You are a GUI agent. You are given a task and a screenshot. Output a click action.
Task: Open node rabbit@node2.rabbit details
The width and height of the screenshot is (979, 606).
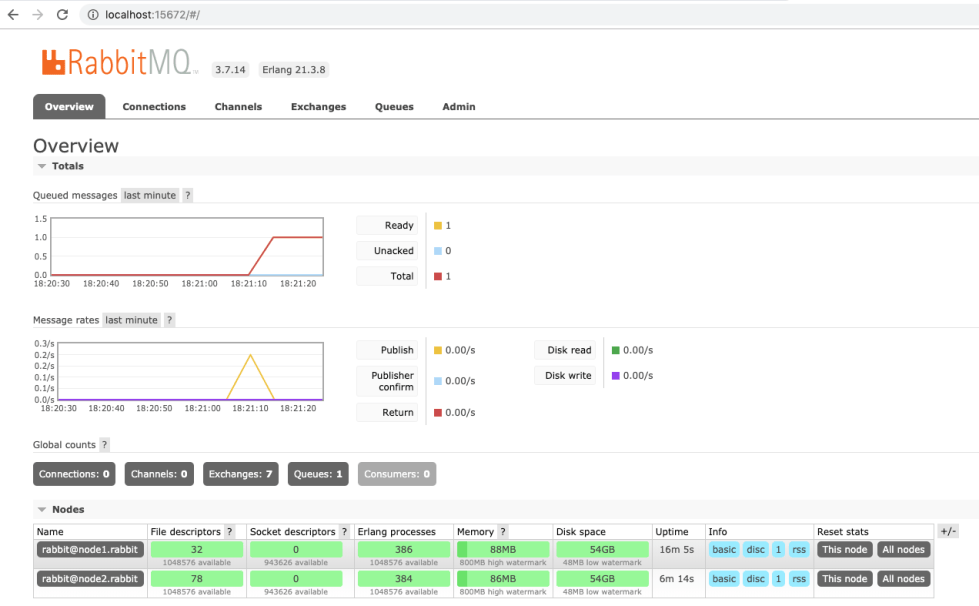pyautogui.click(x=90, y=579)
